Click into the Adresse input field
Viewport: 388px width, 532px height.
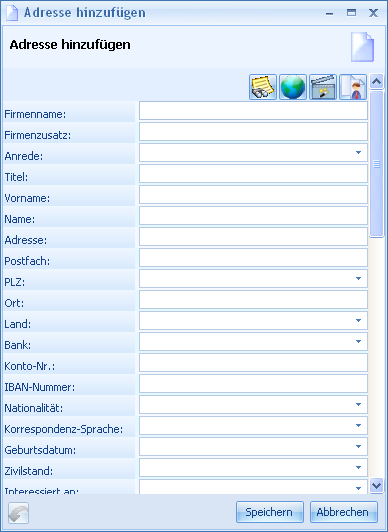click(253, 237)
